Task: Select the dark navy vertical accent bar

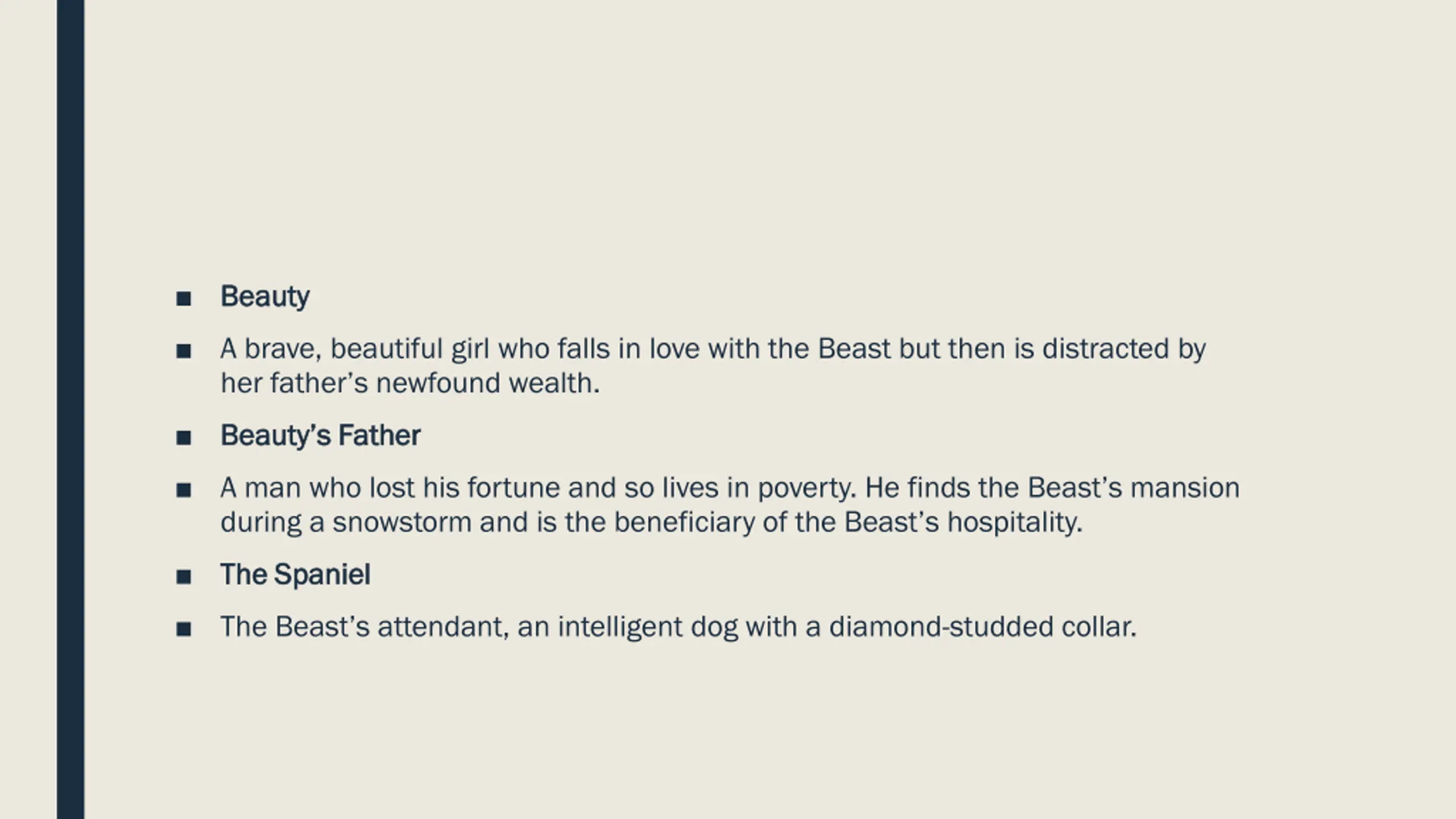Action: (71, 409)
